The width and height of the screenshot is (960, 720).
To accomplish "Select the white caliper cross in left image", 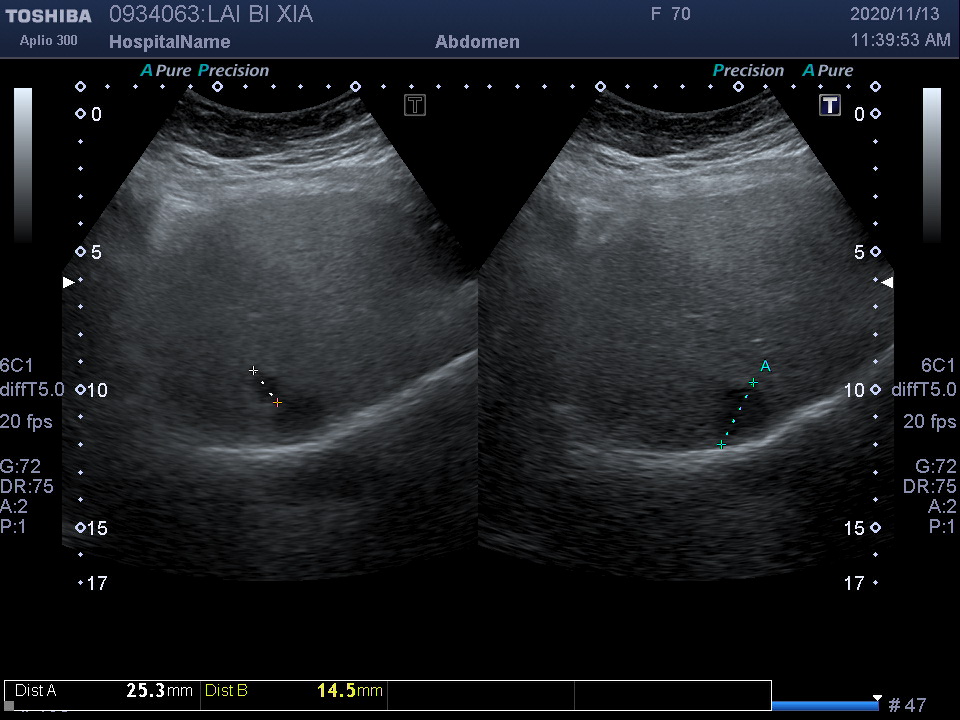I will 253,370.
